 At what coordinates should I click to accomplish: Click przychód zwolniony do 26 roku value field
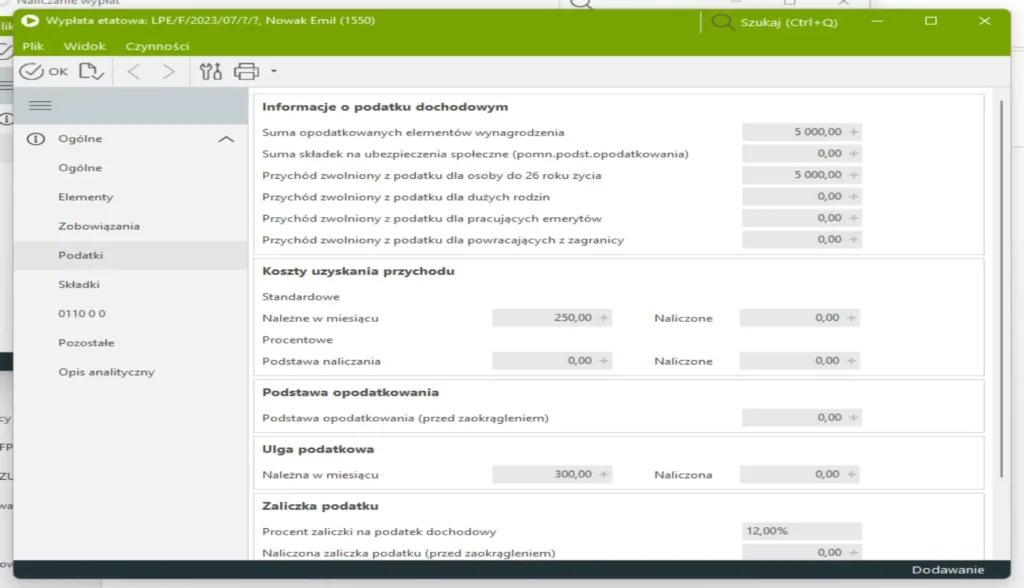click(801, 175)
